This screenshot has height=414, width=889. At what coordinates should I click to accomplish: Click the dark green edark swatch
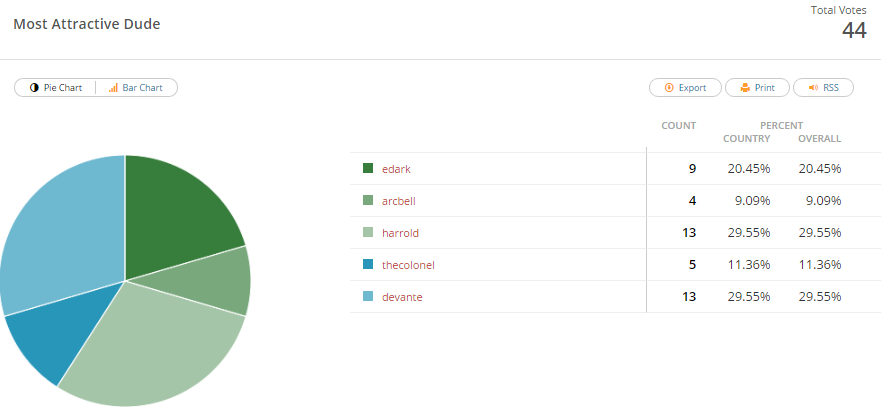[x=368, y=168]
